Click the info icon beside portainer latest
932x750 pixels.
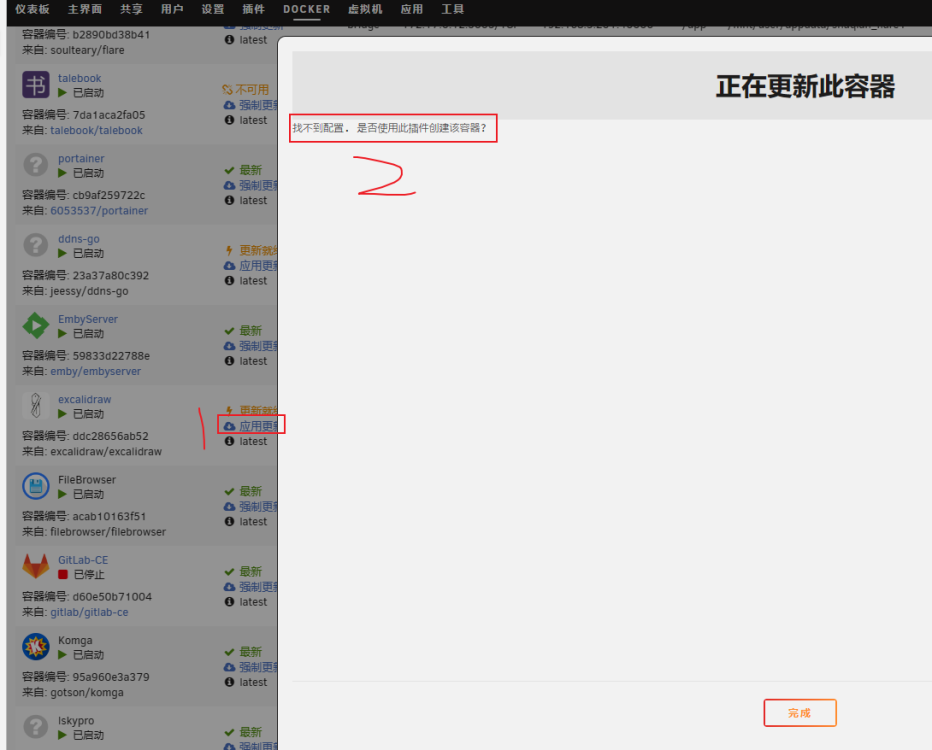pyautogui.click(x=229, y=200)
